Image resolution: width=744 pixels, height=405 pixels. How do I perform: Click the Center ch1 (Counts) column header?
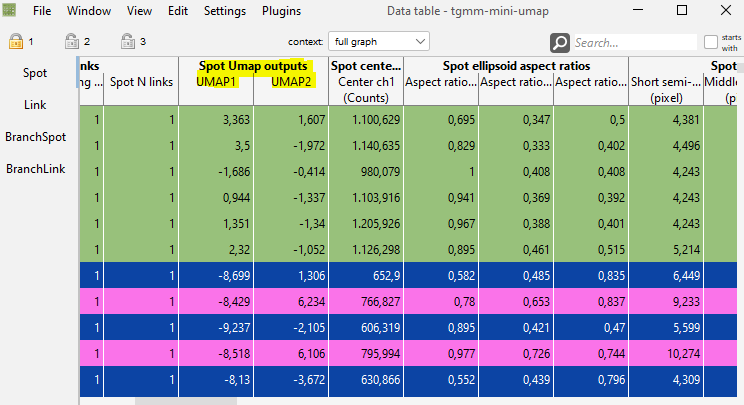point(366,90)
